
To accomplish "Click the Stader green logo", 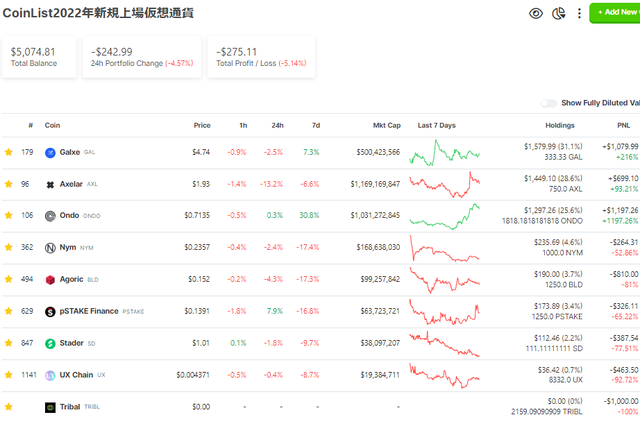I will 50,344.
